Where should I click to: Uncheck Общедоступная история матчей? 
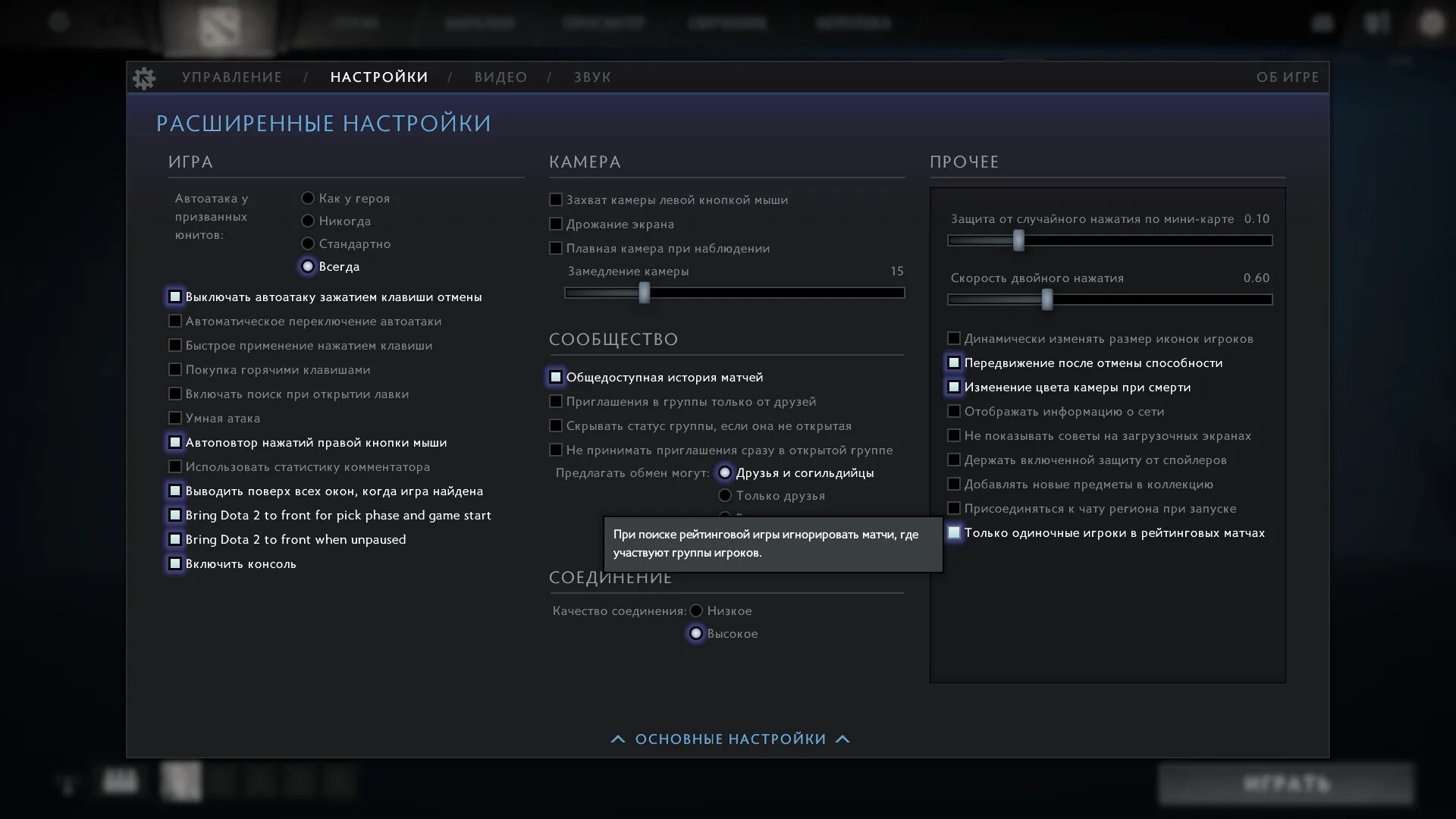[x=556, y=377]
